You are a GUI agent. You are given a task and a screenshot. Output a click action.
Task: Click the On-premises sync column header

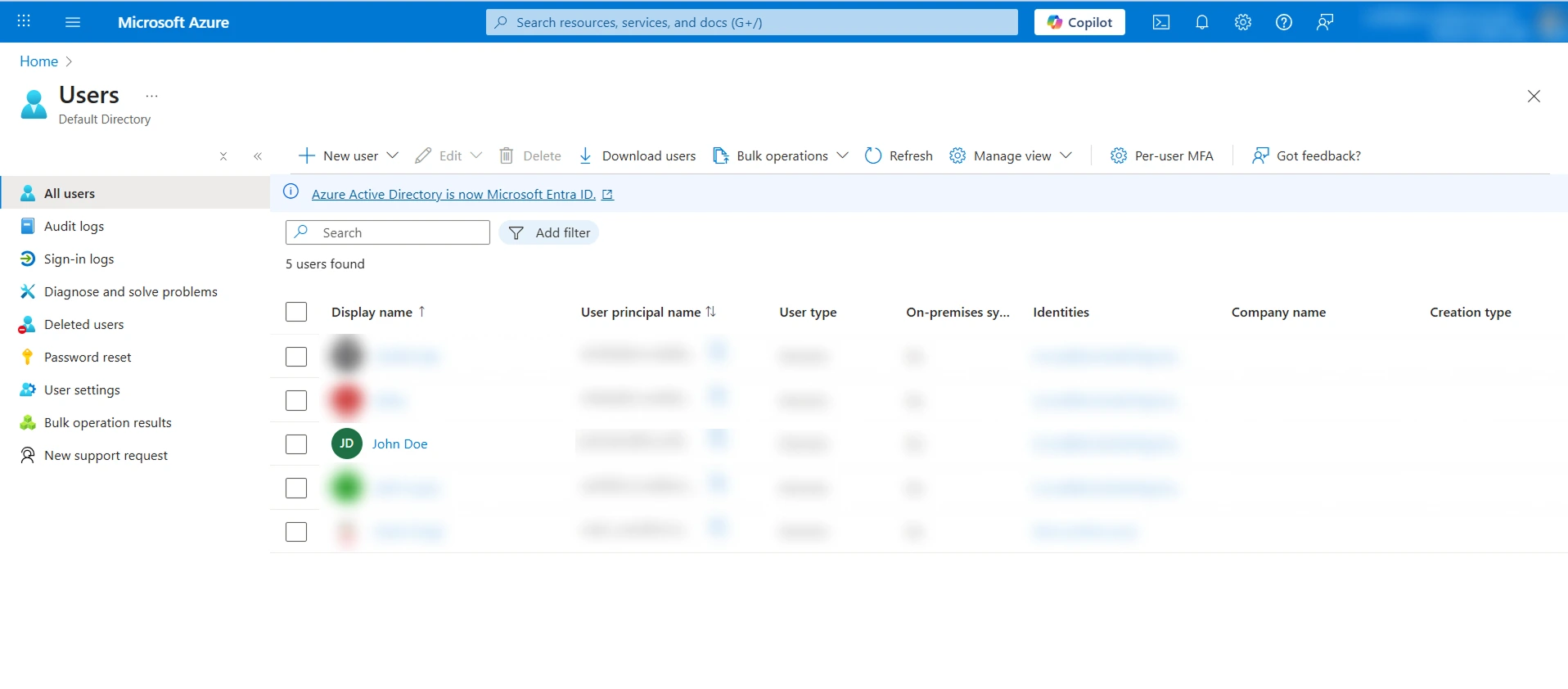pos(957,312)
